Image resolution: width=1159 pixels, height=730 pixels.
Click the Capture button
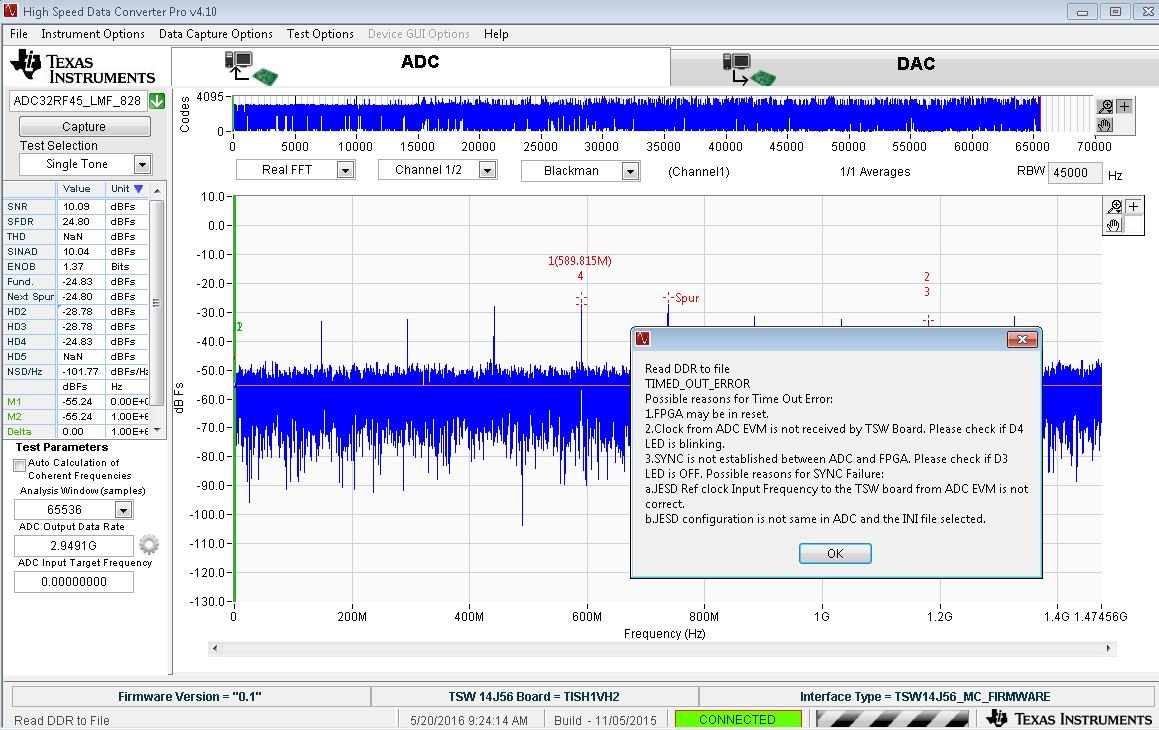pos(84,126)
